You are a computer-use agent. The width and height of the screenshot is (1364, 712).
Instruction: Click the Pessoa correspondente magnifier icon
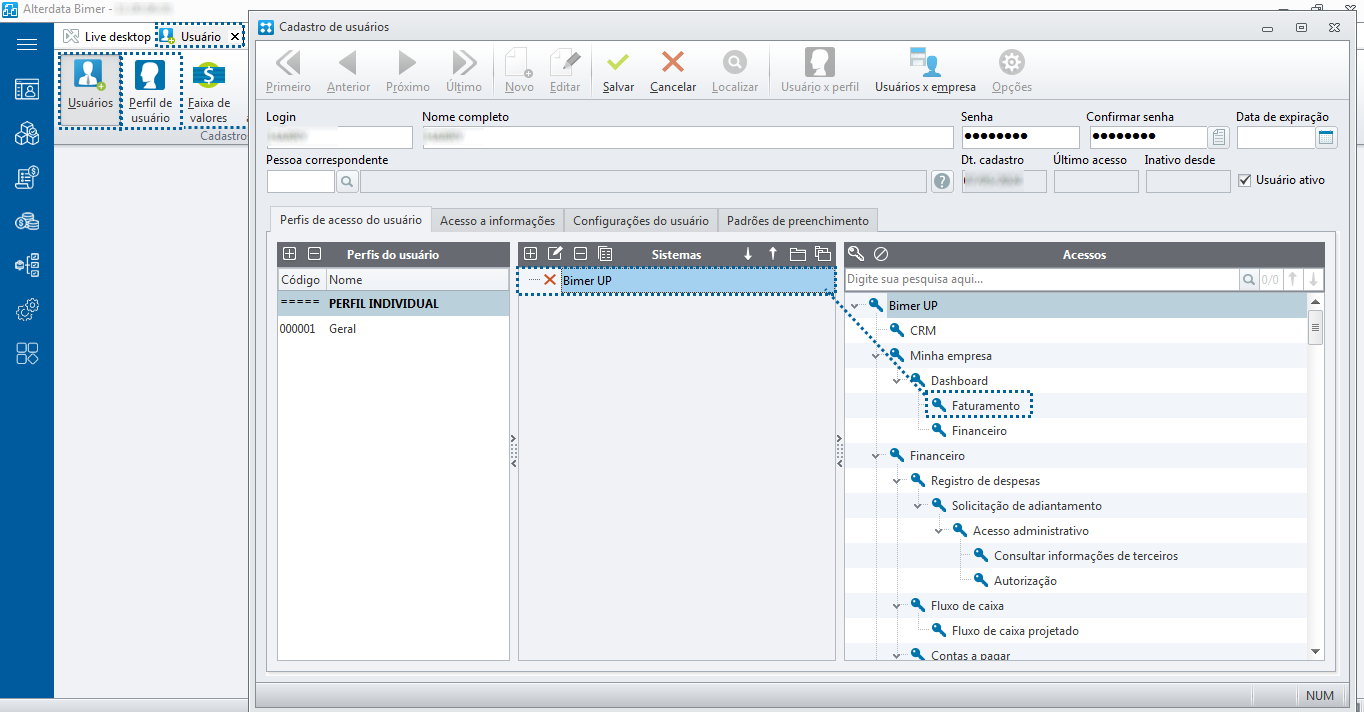(x=347, y=181)
